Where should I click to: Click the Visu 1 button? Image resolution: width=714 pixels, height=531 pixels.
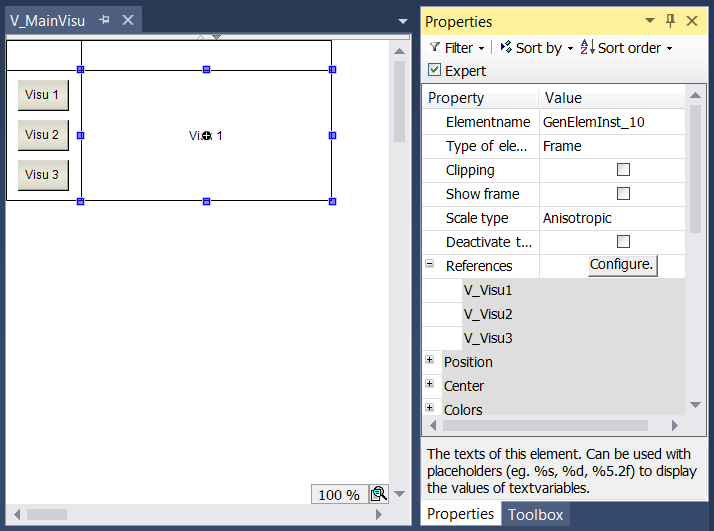pyautogui.click(x=43, y=95)
